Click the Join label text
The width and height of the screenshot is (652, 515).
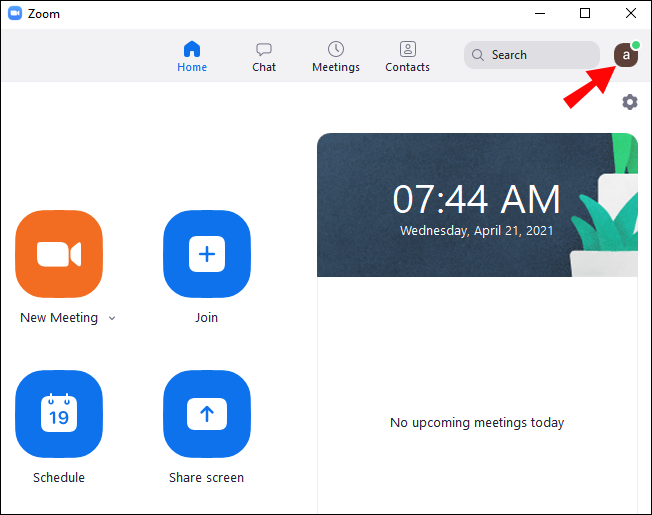tap(207, 318)
